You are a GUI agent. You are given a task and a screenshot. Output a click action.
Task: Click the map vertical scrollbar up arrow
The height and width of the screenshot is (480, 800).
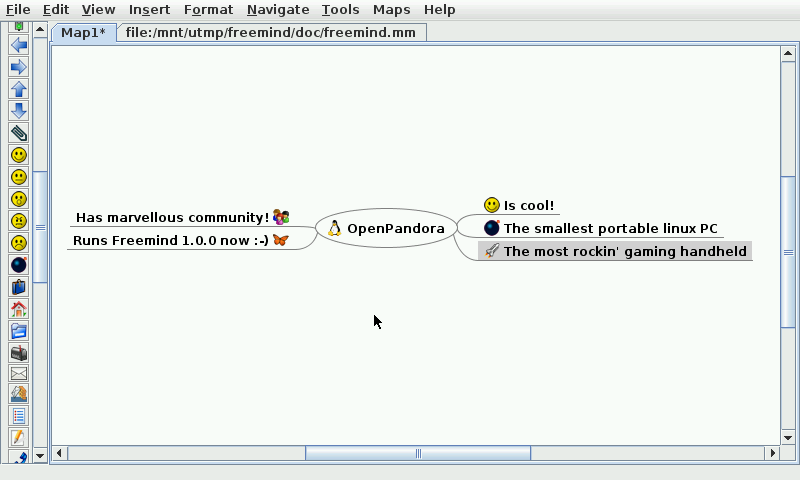point(788,54)
